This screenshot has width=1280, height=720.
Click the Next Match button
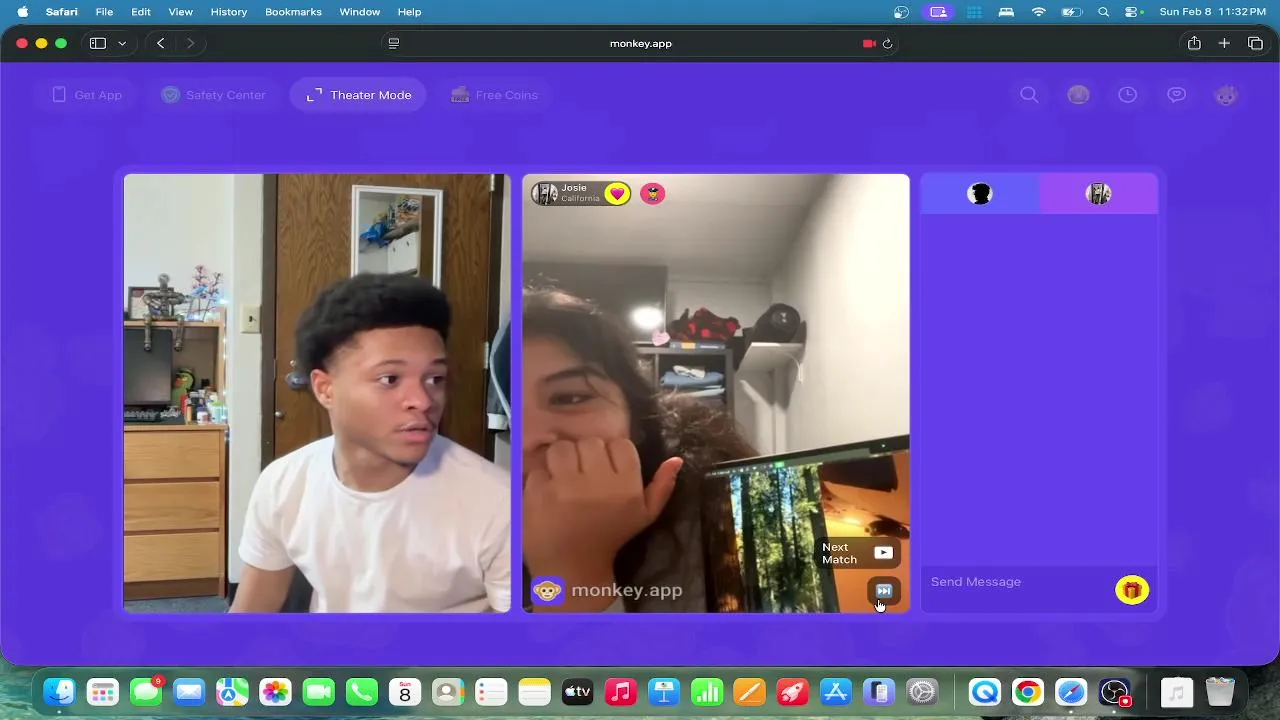858,553
